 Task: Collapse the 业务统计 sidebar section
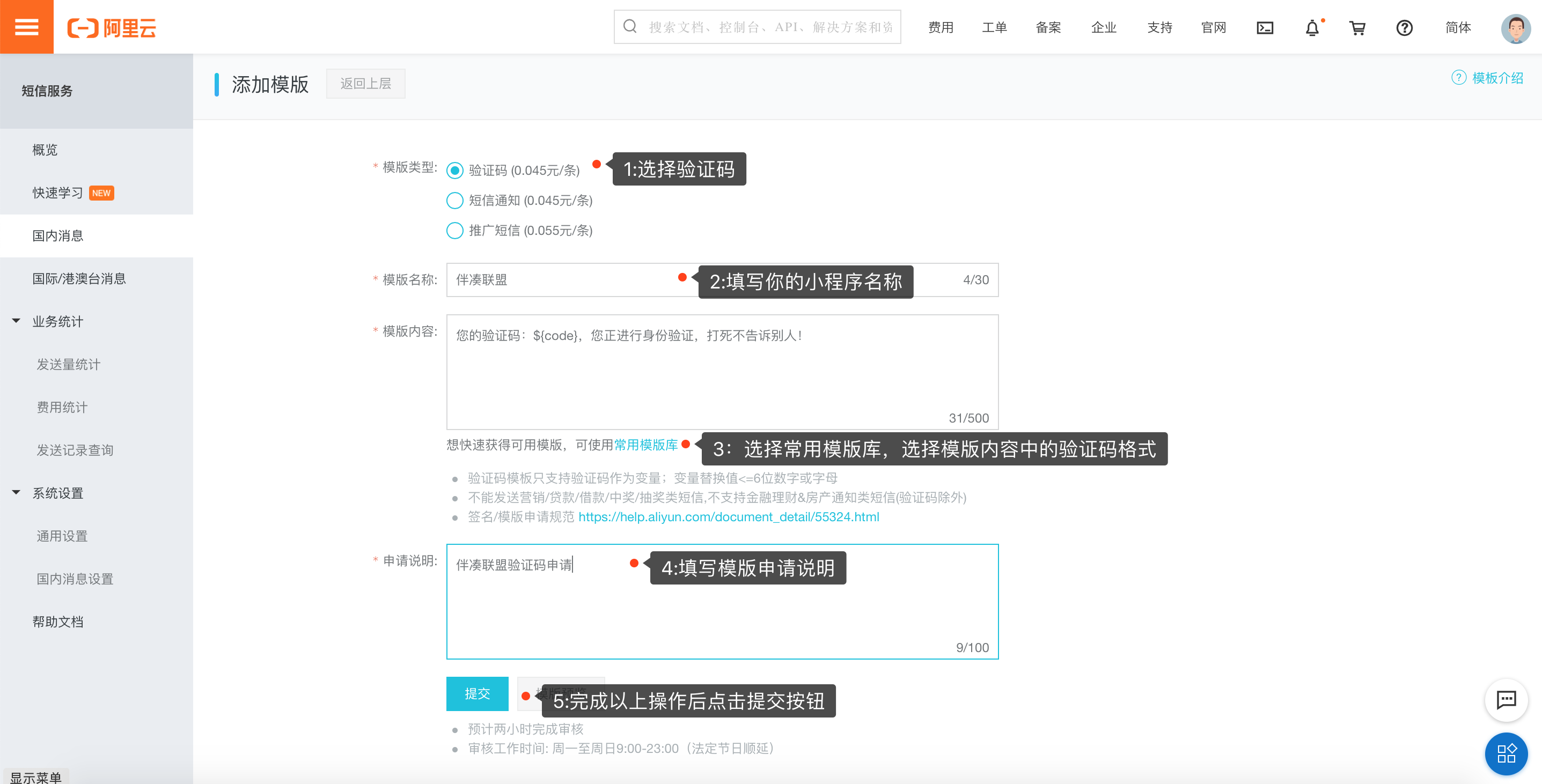(16, 321)
